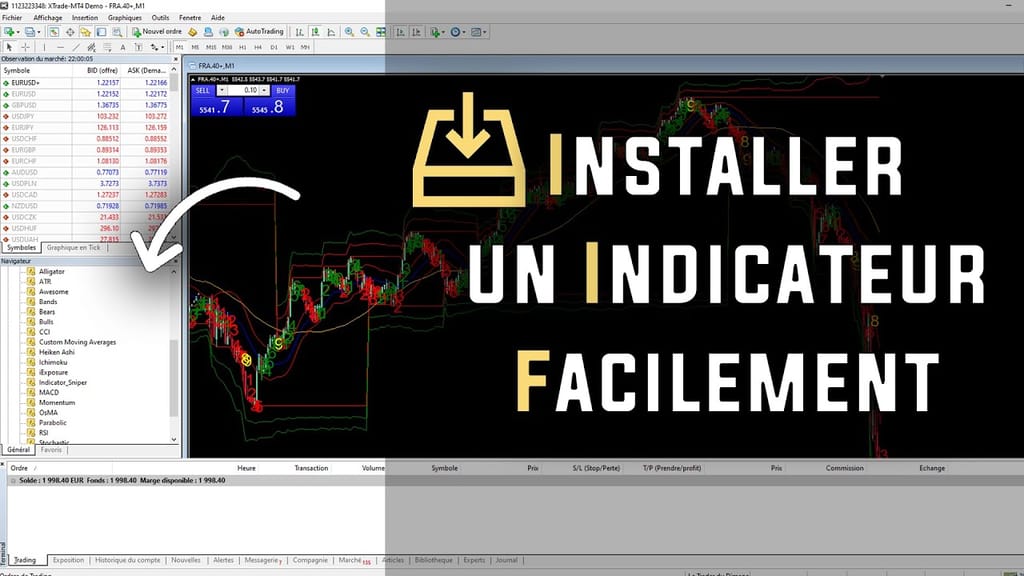
Task: Close the Navigateur panel
Action: coord(175,261)
